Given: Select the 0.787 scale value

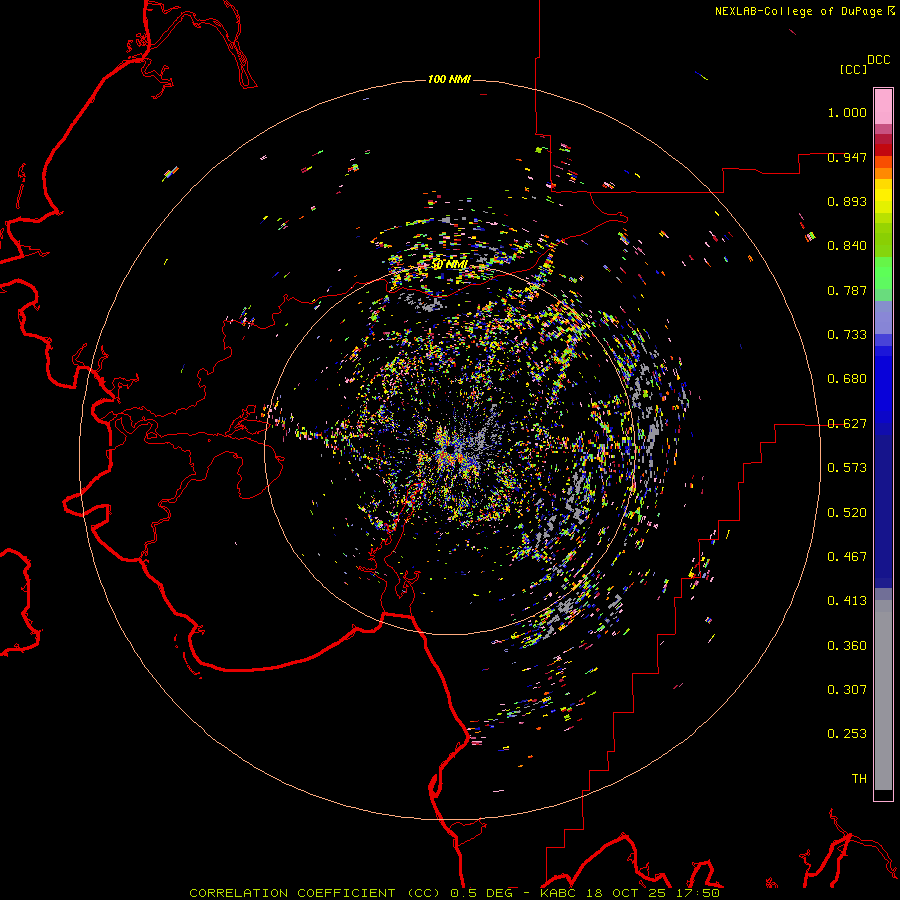Looking at the screenshot, I should (847, 290).
